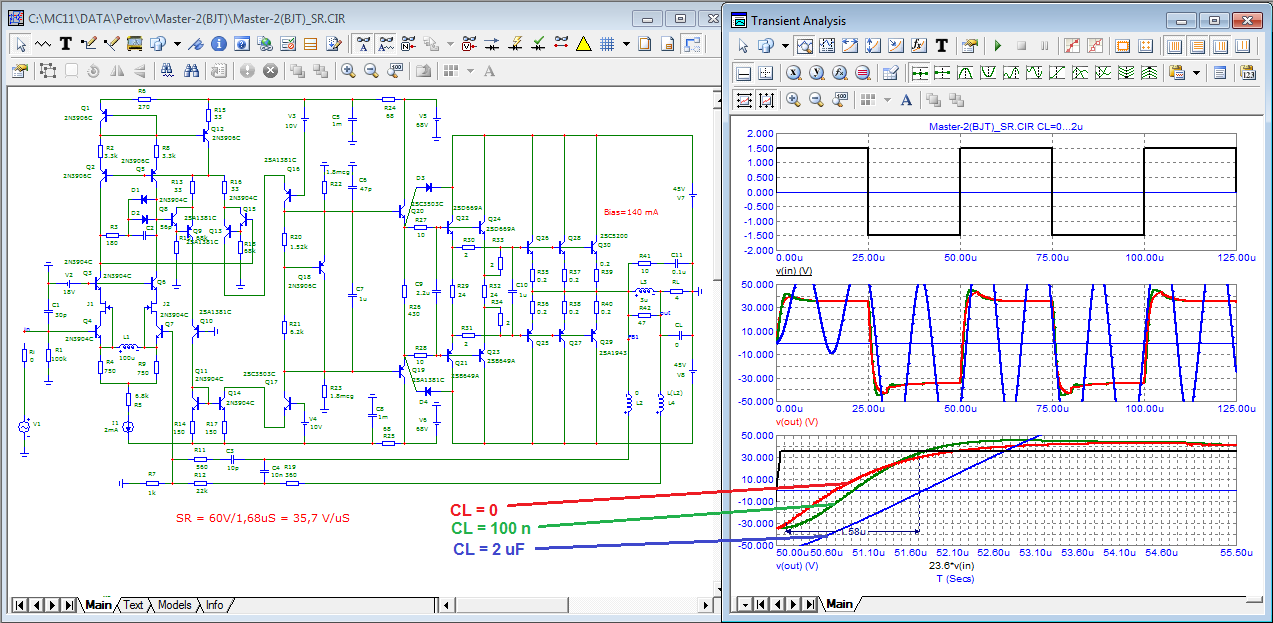
Task: Toggle the grid display icon in schematic toolbar
Action: point(606,43)
